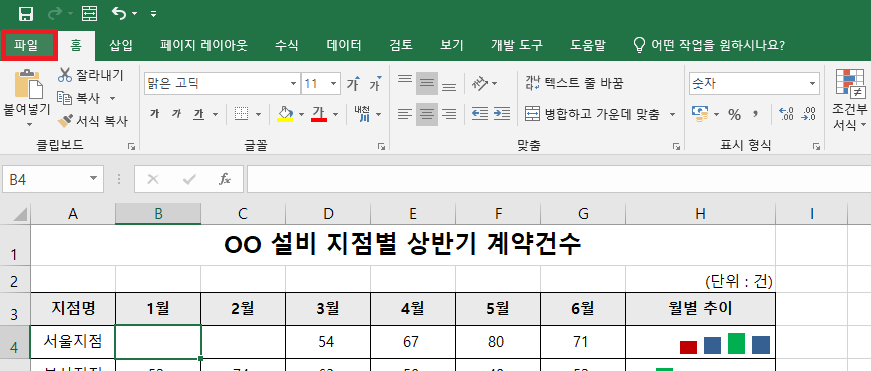The width and height of the screenshot is (871, 371).
Task: Open the font size dropdown
Action: pos(333,84)
